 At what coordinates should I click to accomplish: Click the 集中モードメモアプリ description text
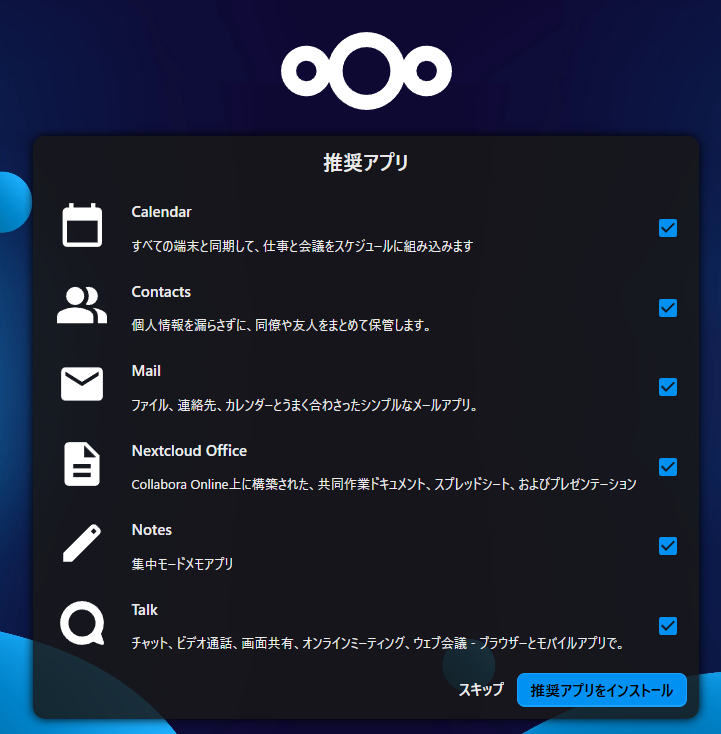[x=182, y=564]
